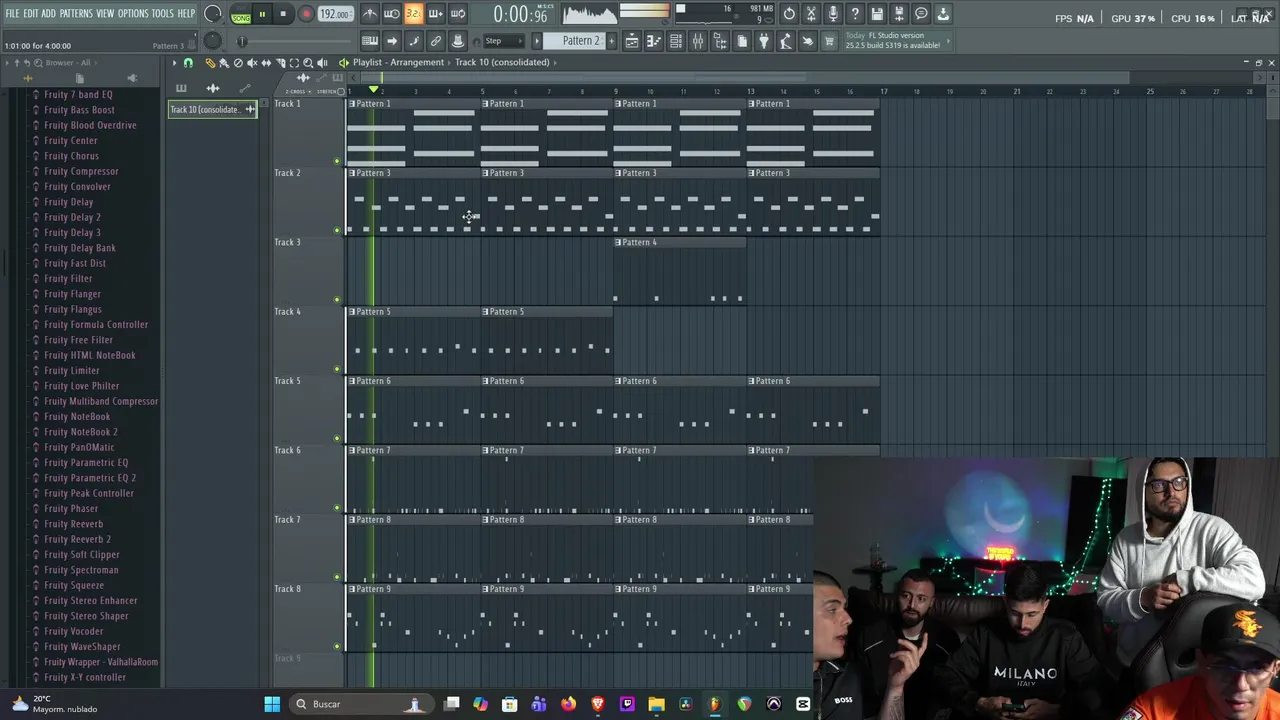Click the main volume knob

tap(213, 14)
